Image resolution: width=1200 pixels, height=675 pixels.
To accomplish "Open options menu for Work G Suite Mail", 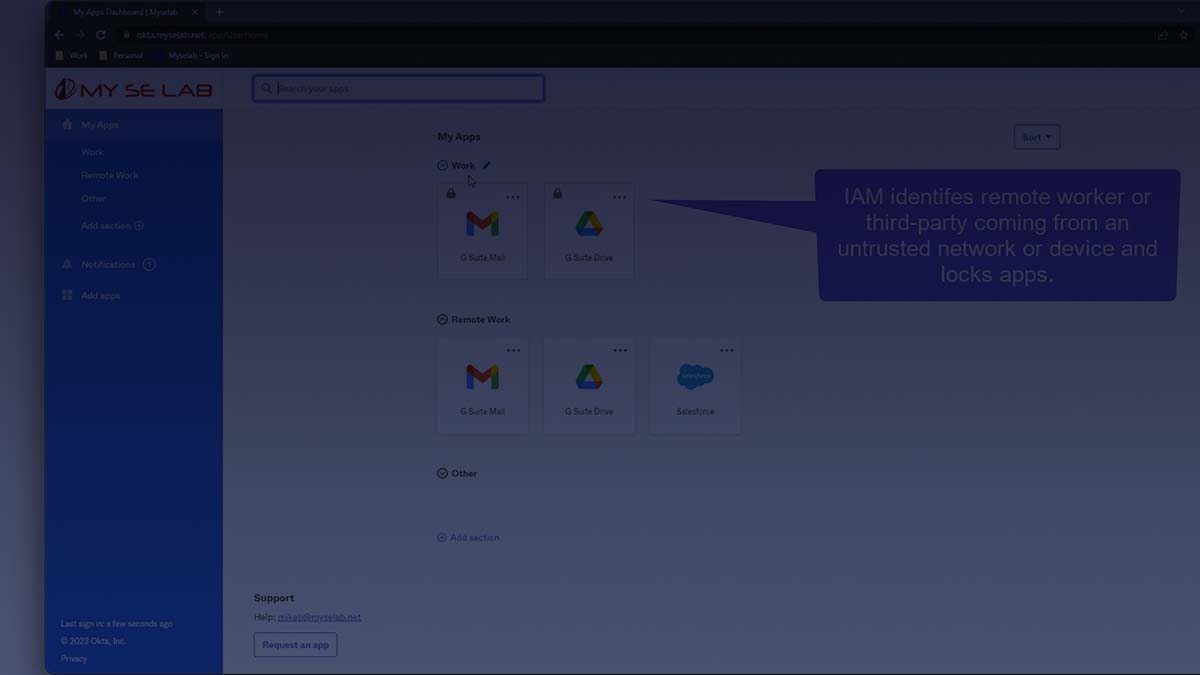I will coord(513,197).
